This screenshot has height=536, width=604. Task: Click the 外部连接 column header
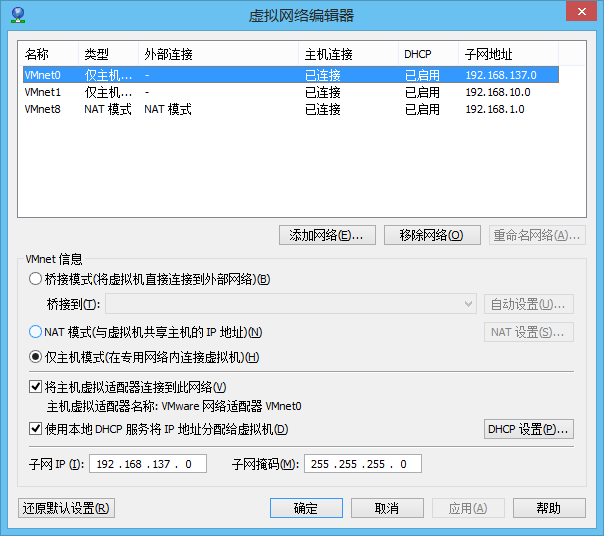(218, 54)
